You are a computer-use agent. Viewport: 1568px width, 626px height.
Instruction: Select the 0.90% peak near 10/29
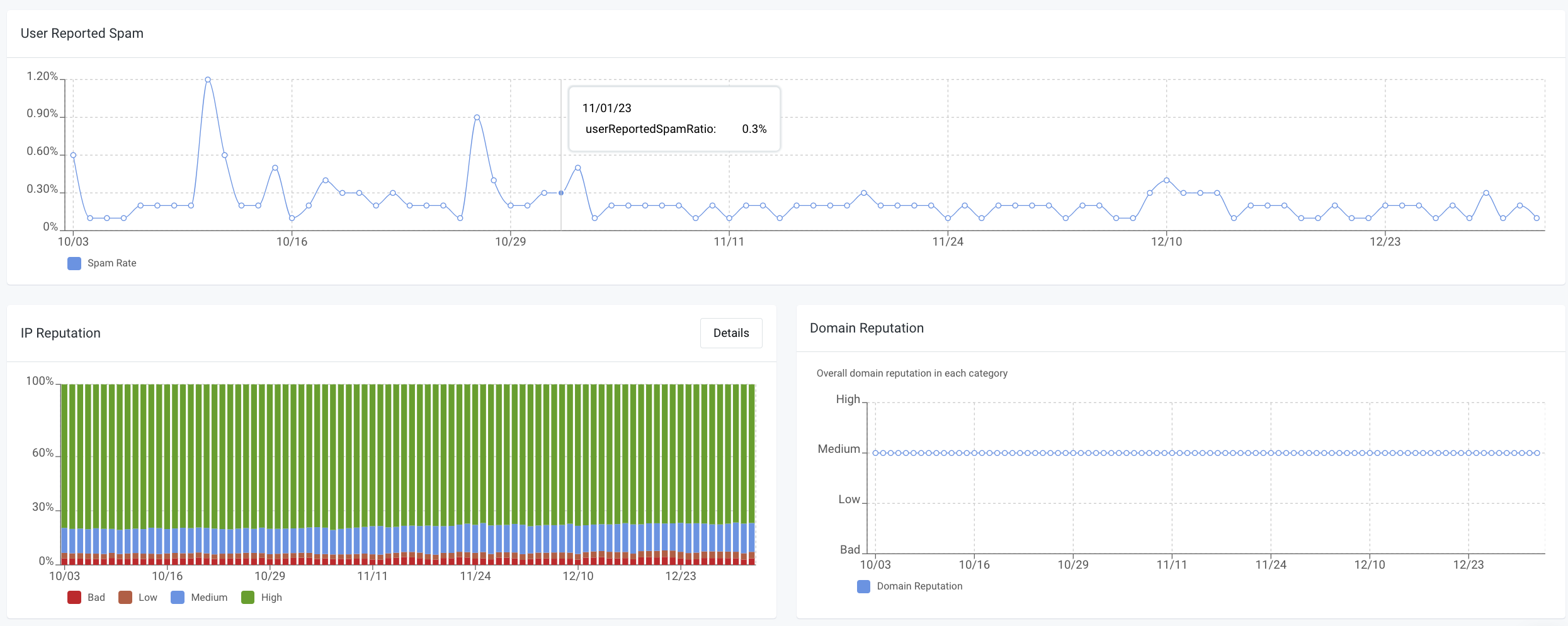477,117
